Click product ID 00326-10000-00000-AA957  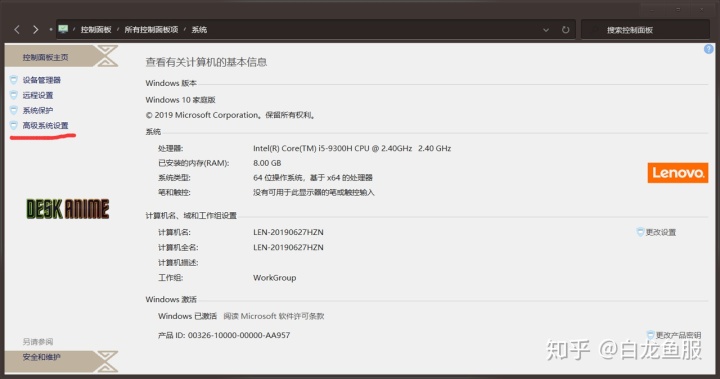tap(239, 335)
